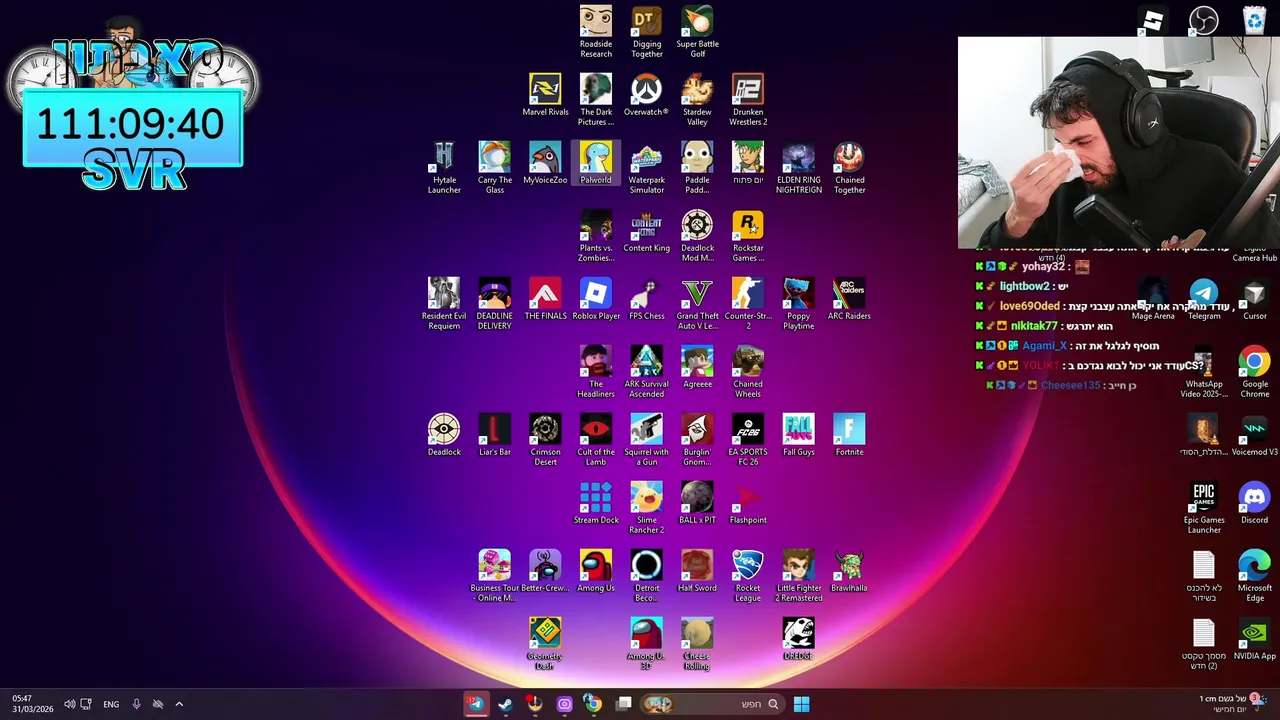Open the Roblox Player shortcut

click(x=596, y=299)
